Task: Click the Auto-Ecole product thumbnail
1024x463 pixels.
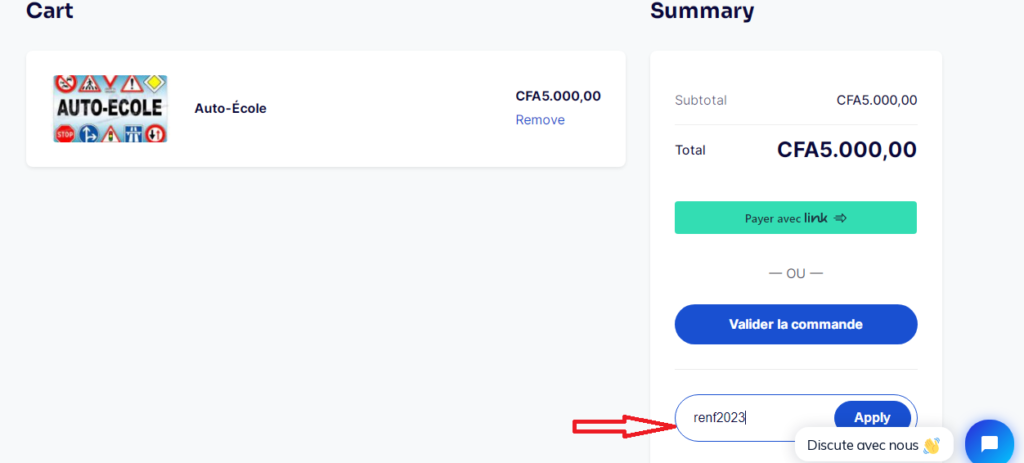Action: pyautogui.click(x=110, y=108)
